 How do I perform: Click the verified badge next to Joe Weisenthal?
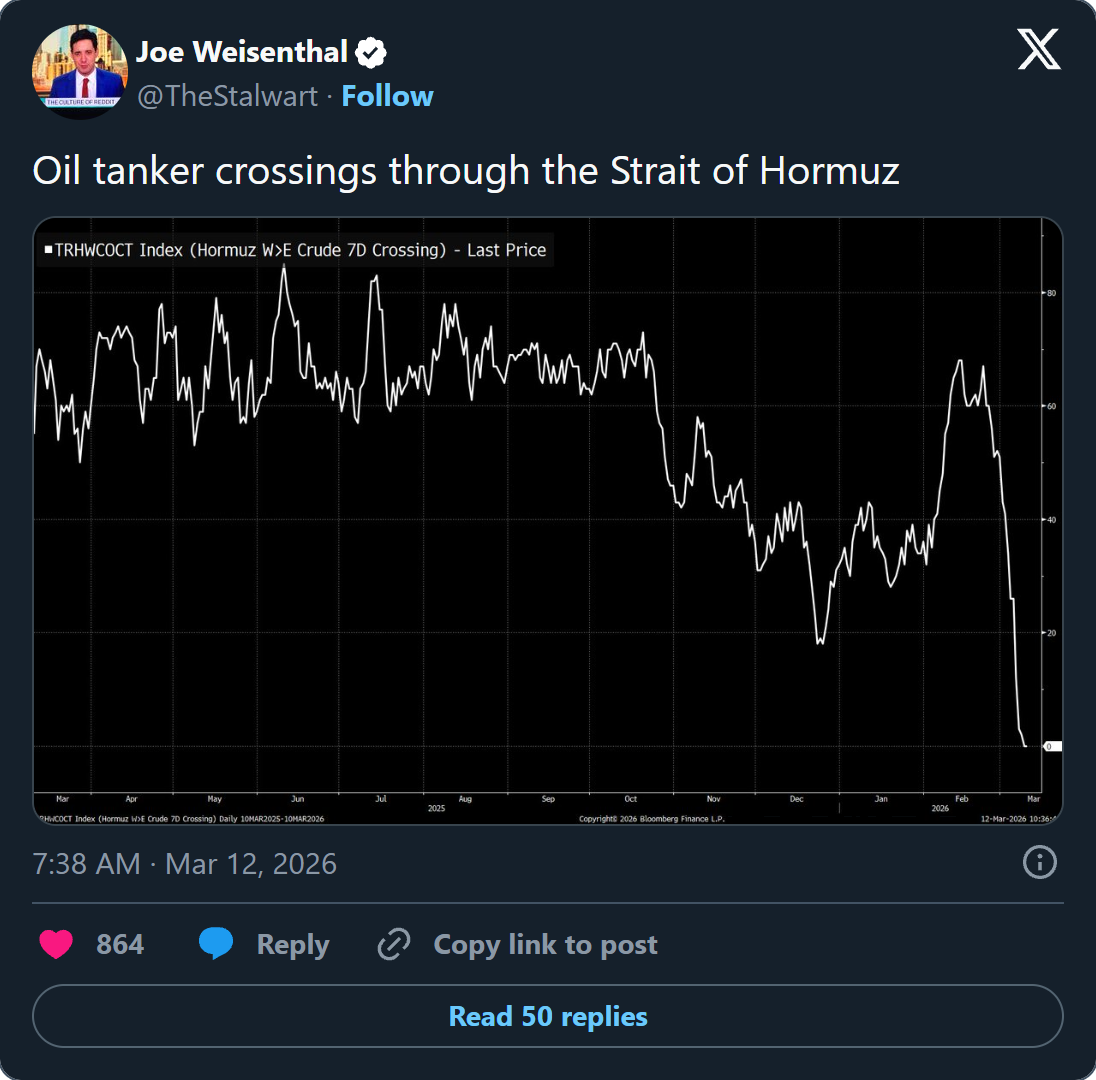tap(370, 52)
